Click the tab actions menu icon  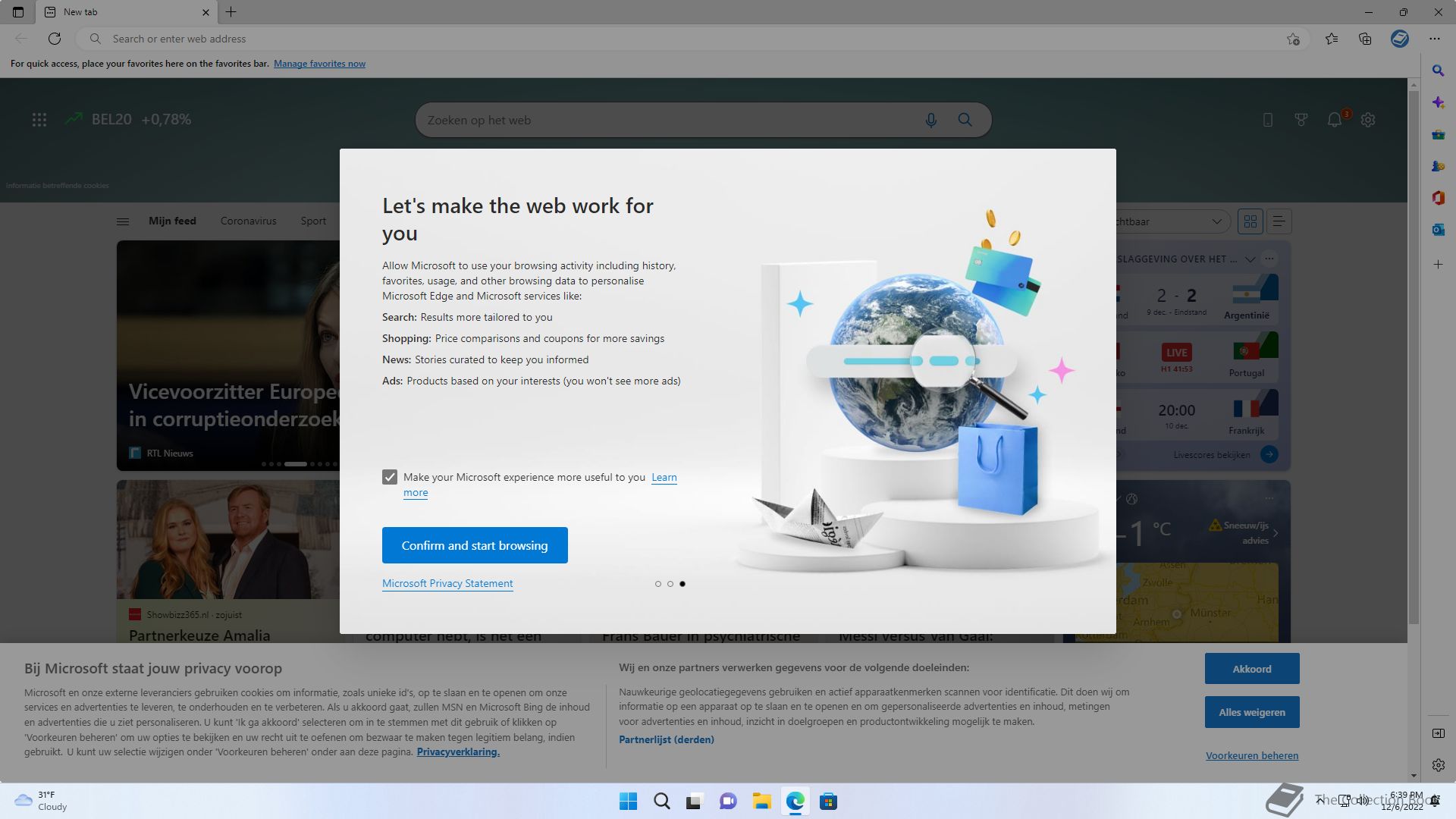pos(18,12)
